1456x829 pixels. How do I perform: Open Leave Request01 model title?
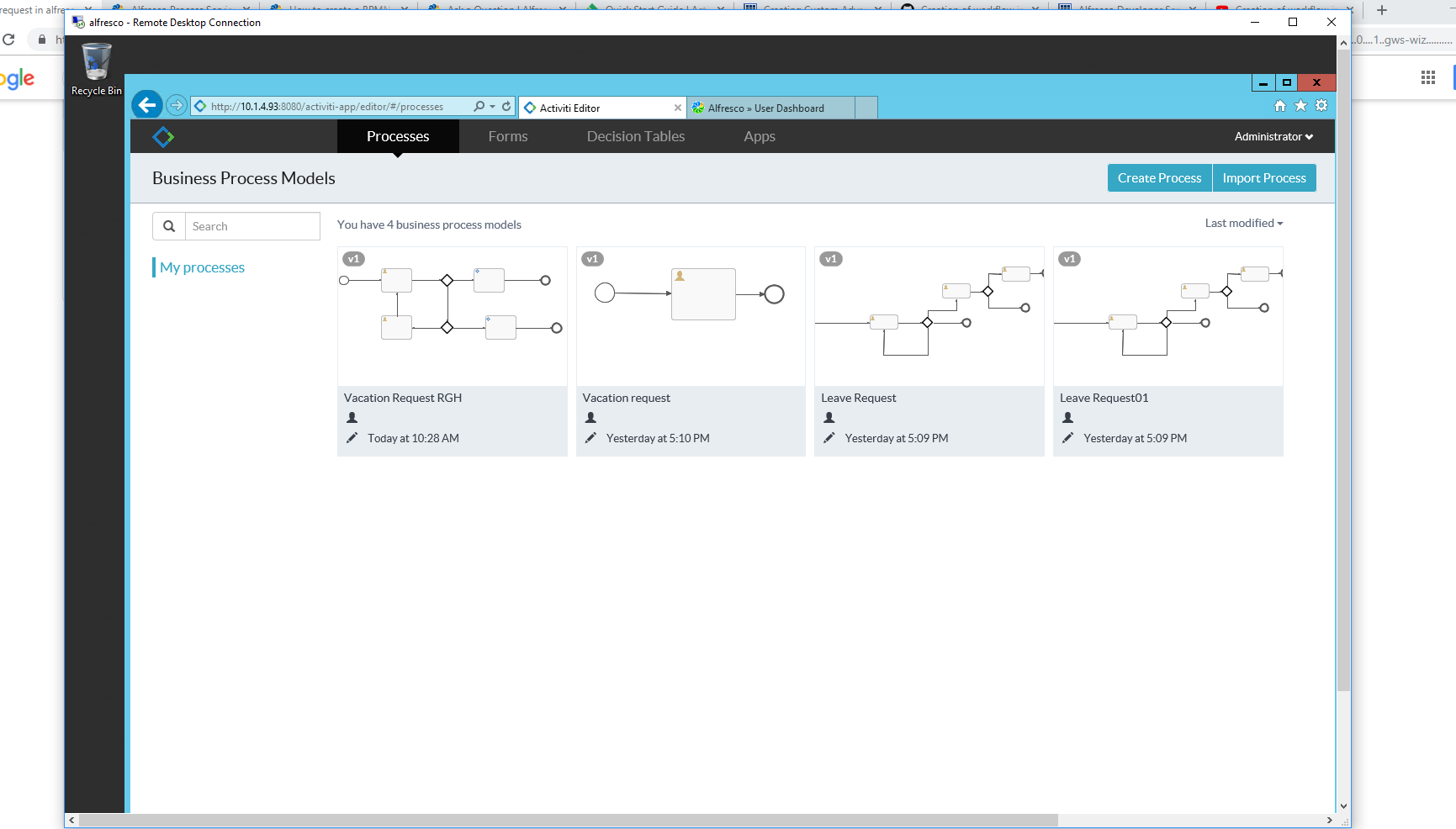point(1104,398)
